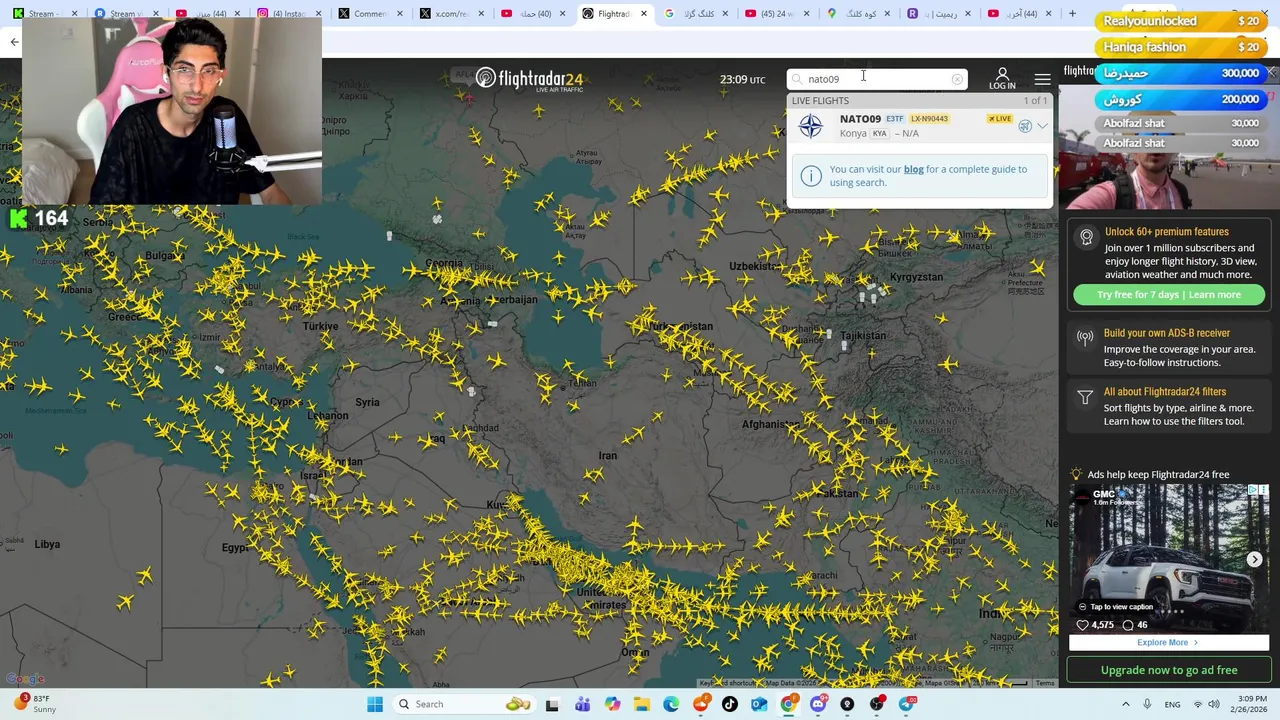Select the NATO09 live flight result

[919, 126]
